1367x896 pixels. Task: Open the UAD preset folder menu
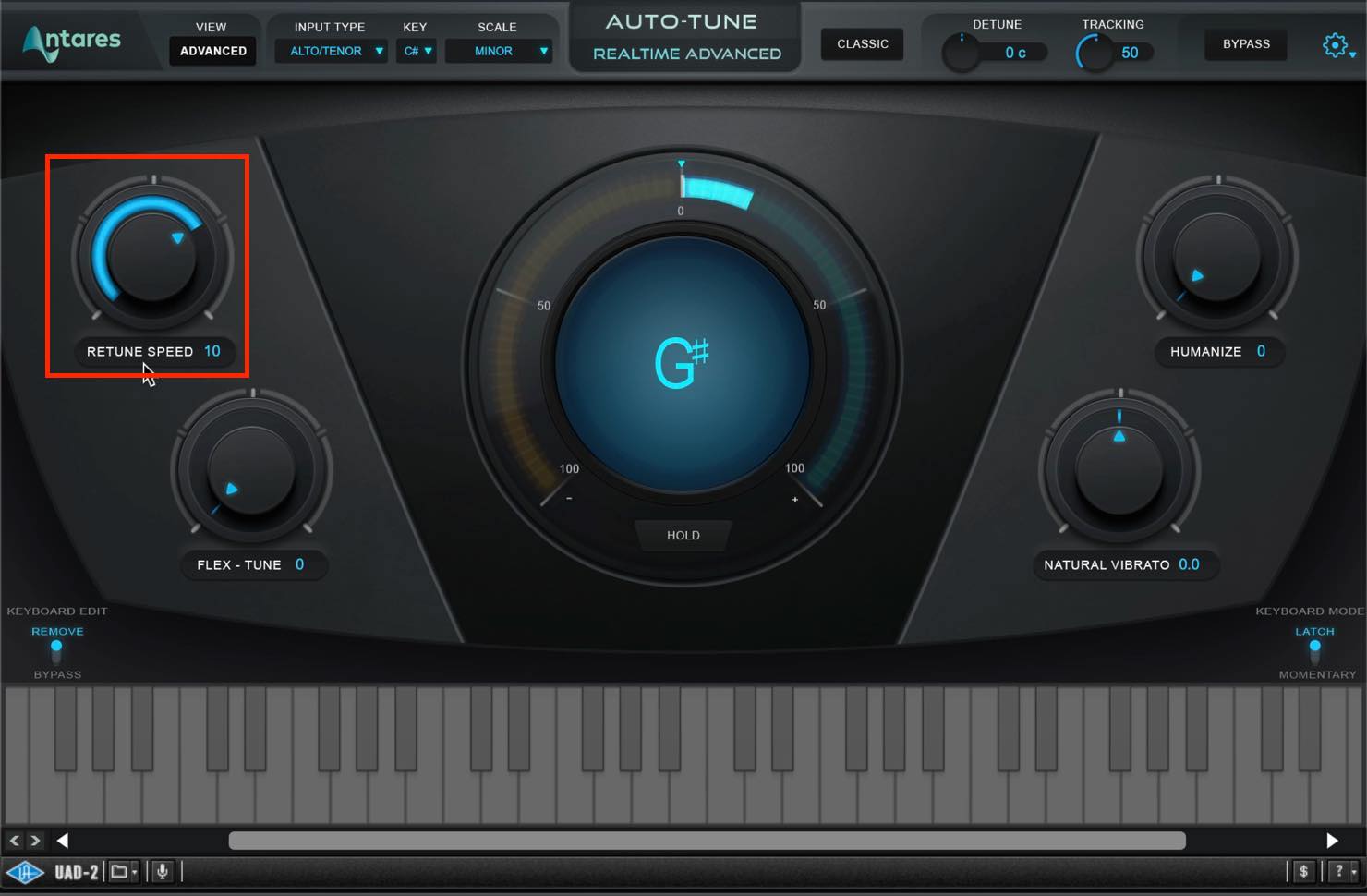click(123, 871)
